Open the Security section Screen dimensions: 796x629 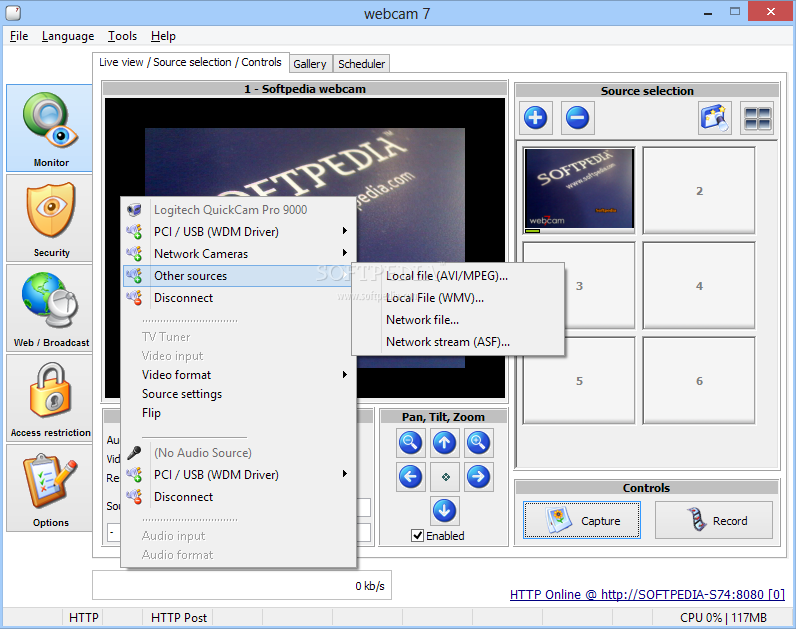(49, 218)
